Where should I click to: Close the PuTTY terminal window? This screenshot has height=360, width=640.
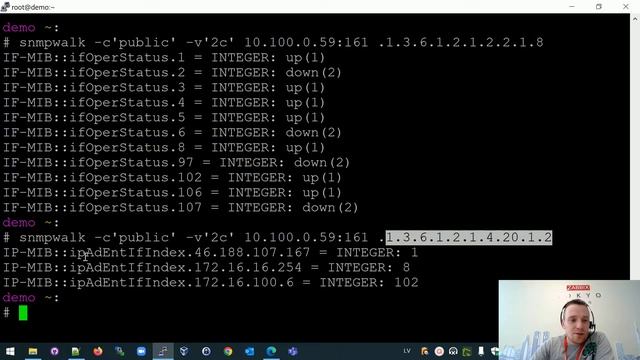pyautogui.click(x=626, y=7)
